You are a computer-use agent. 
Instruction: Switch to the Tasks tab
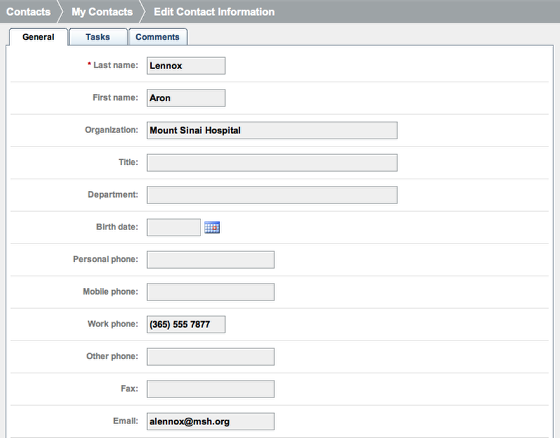(98, 37)
